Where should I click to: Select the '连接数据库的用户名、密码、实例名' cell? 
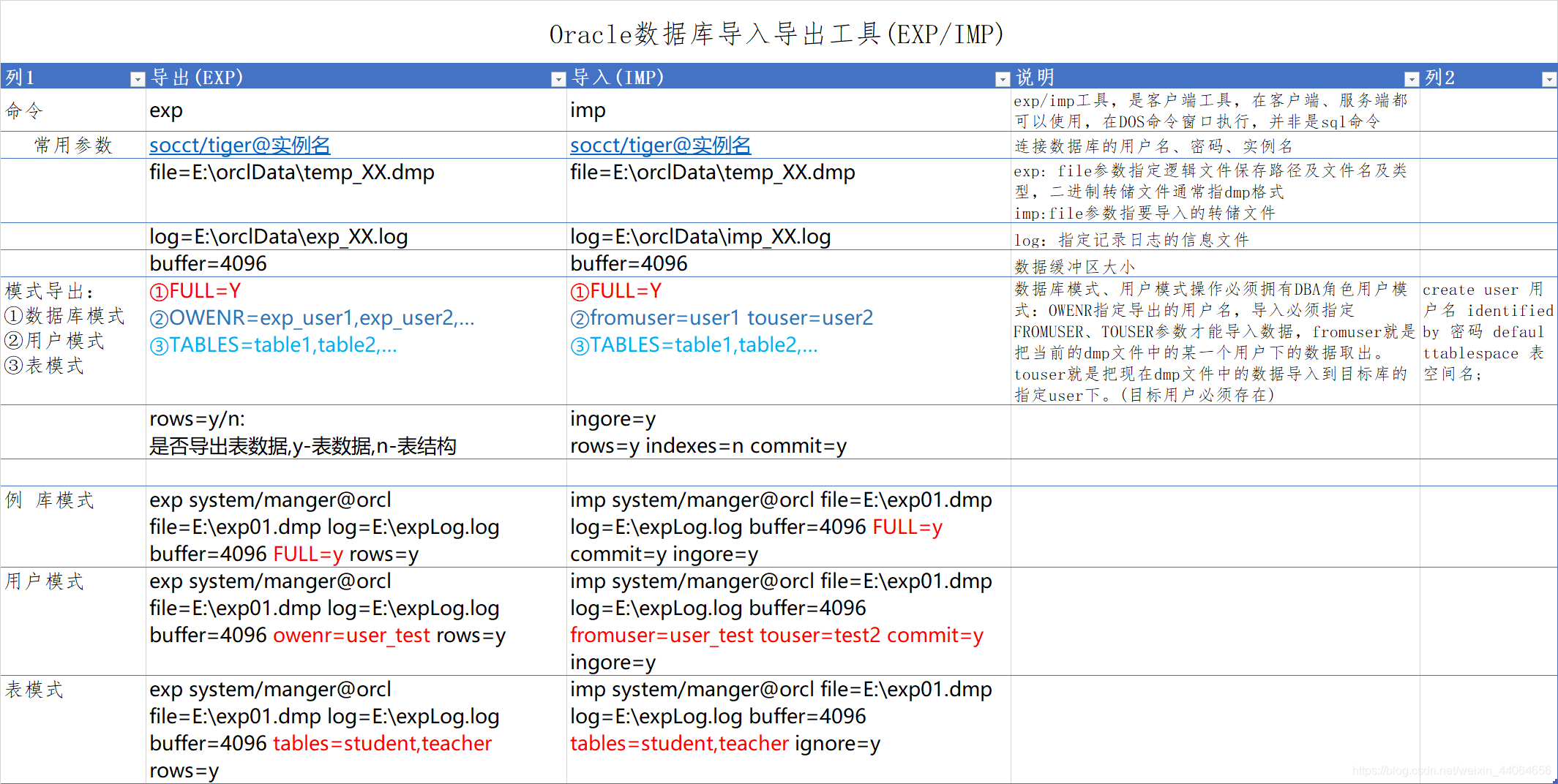(x=1216, y=145)
